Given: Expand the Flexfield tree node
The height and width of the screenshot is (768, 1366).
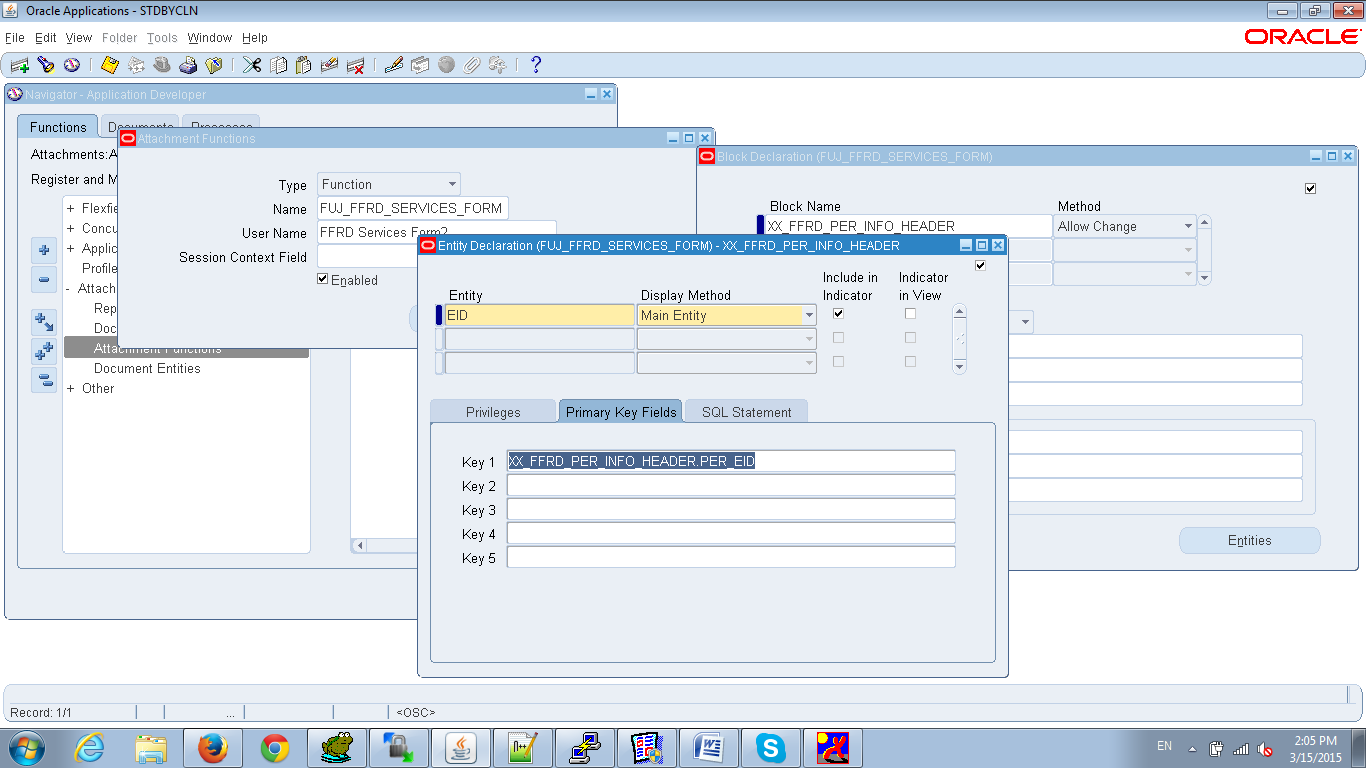Looking at the screenshot, I should tap(71, 209).
